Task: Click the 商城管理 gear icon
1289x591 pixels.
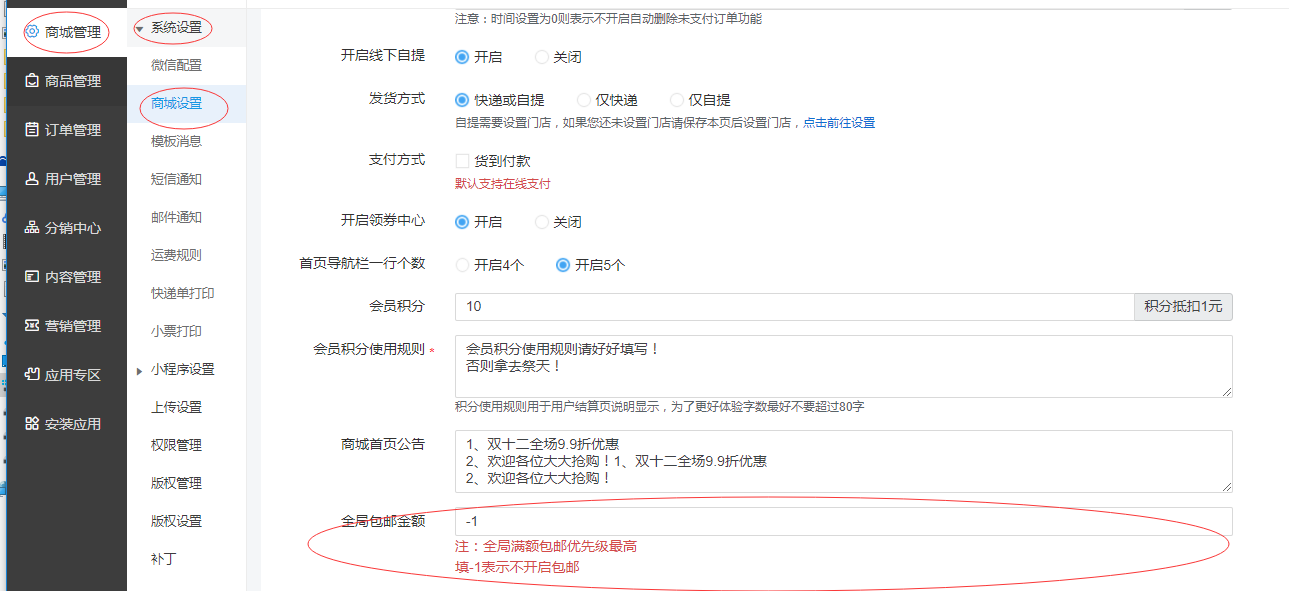Action: (x=31, y=32)
